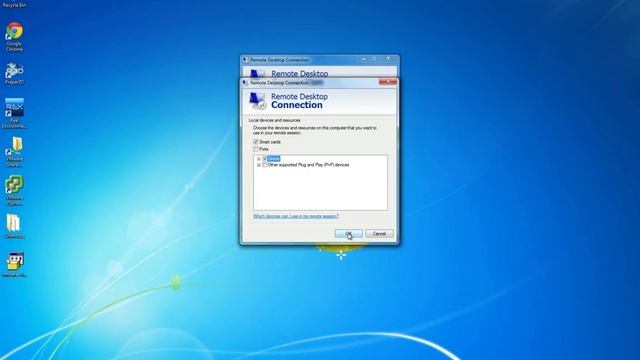Image resolution: width=640 pixels, height=360 pixels.
Task: Select the highlighted Drives tree item
Action: [x=274, y=158]
